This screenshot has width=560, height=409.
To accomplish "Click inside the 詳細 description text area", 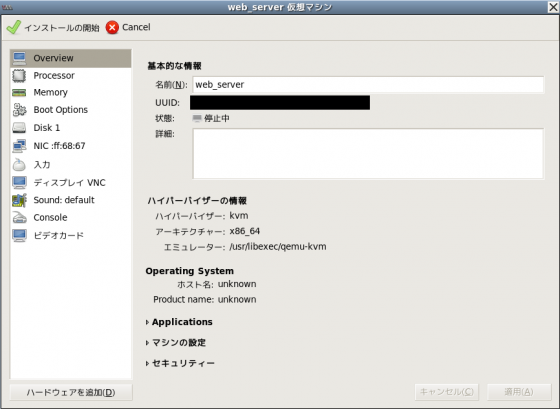I will point(368,154).
